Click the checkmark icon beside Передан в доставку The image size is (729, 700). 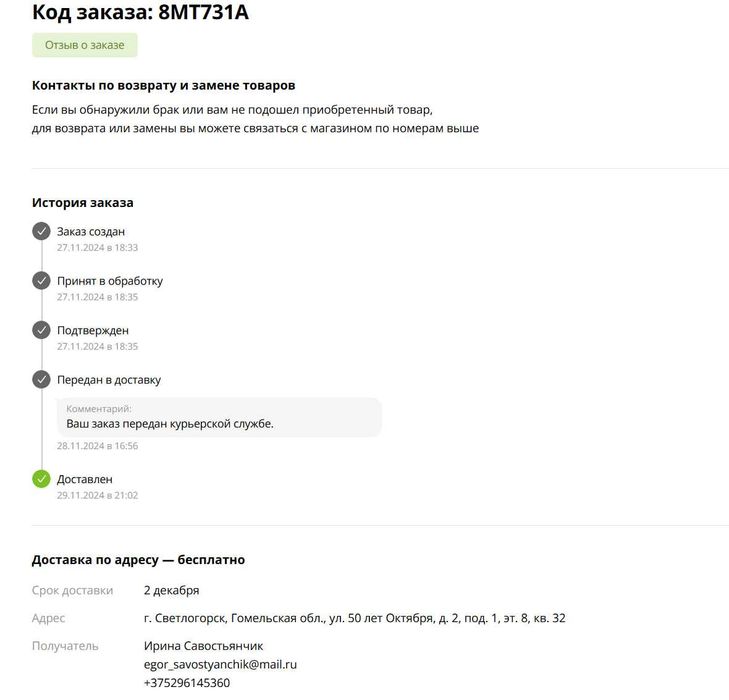pyautogui.click(x=41, y=380)
